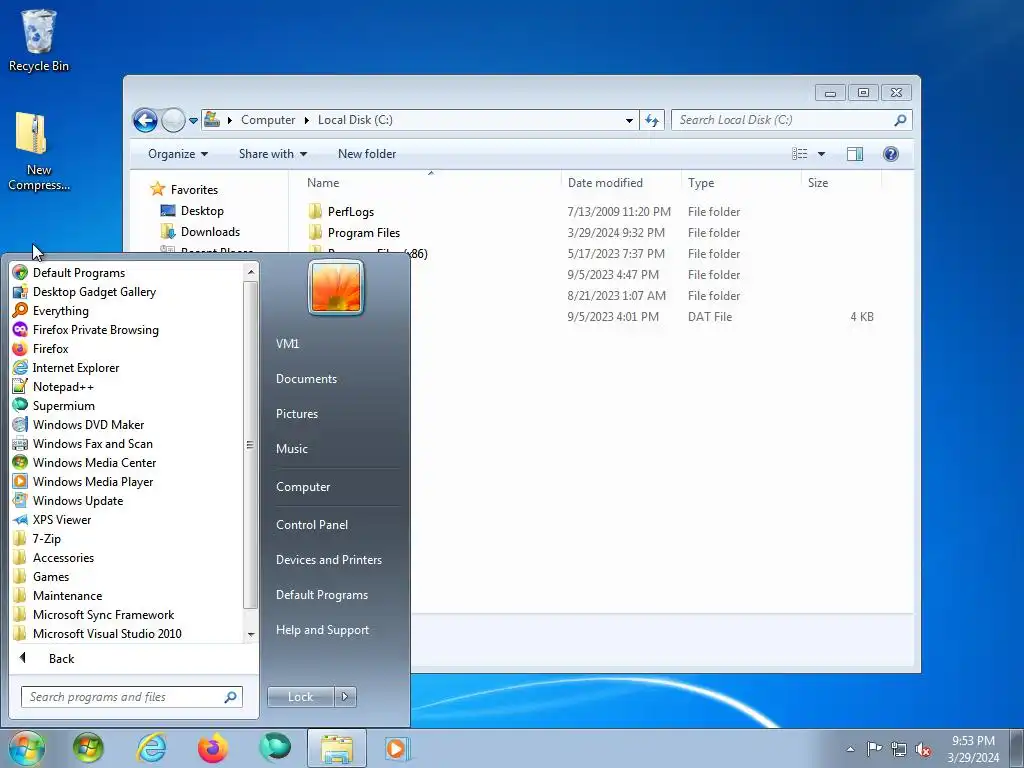
Task: Open the Share with menu
Action: tap(272, 154)
